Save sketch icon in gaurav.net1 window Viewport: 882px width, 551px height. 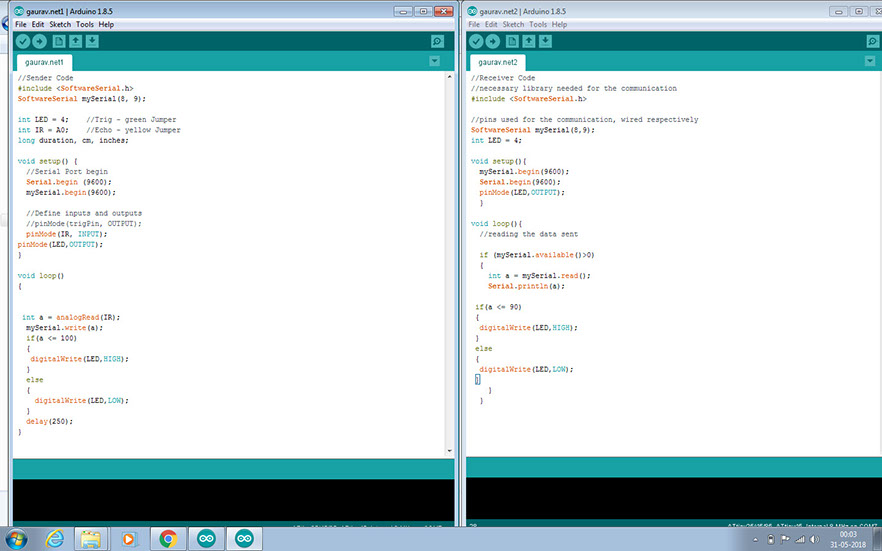pyautogui.click(x=92, y=41)
